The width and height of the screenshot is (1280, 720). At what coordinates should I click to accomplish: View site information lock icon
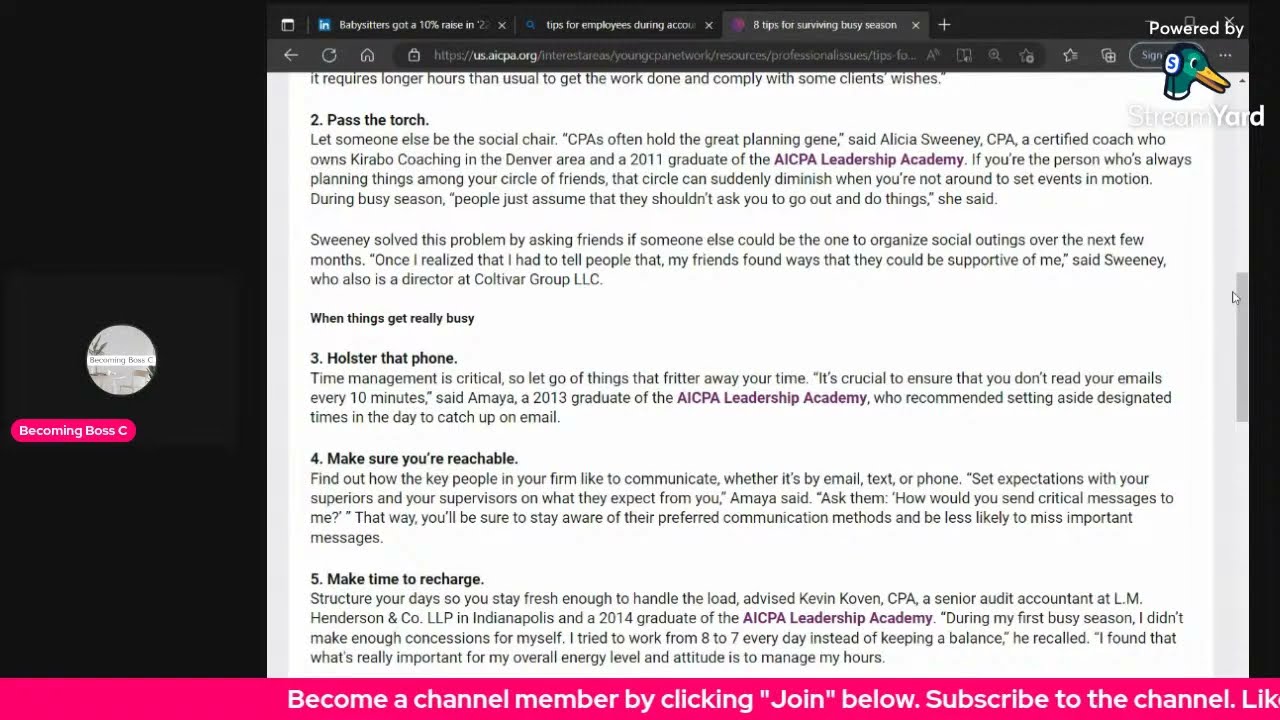pos(414,55)
